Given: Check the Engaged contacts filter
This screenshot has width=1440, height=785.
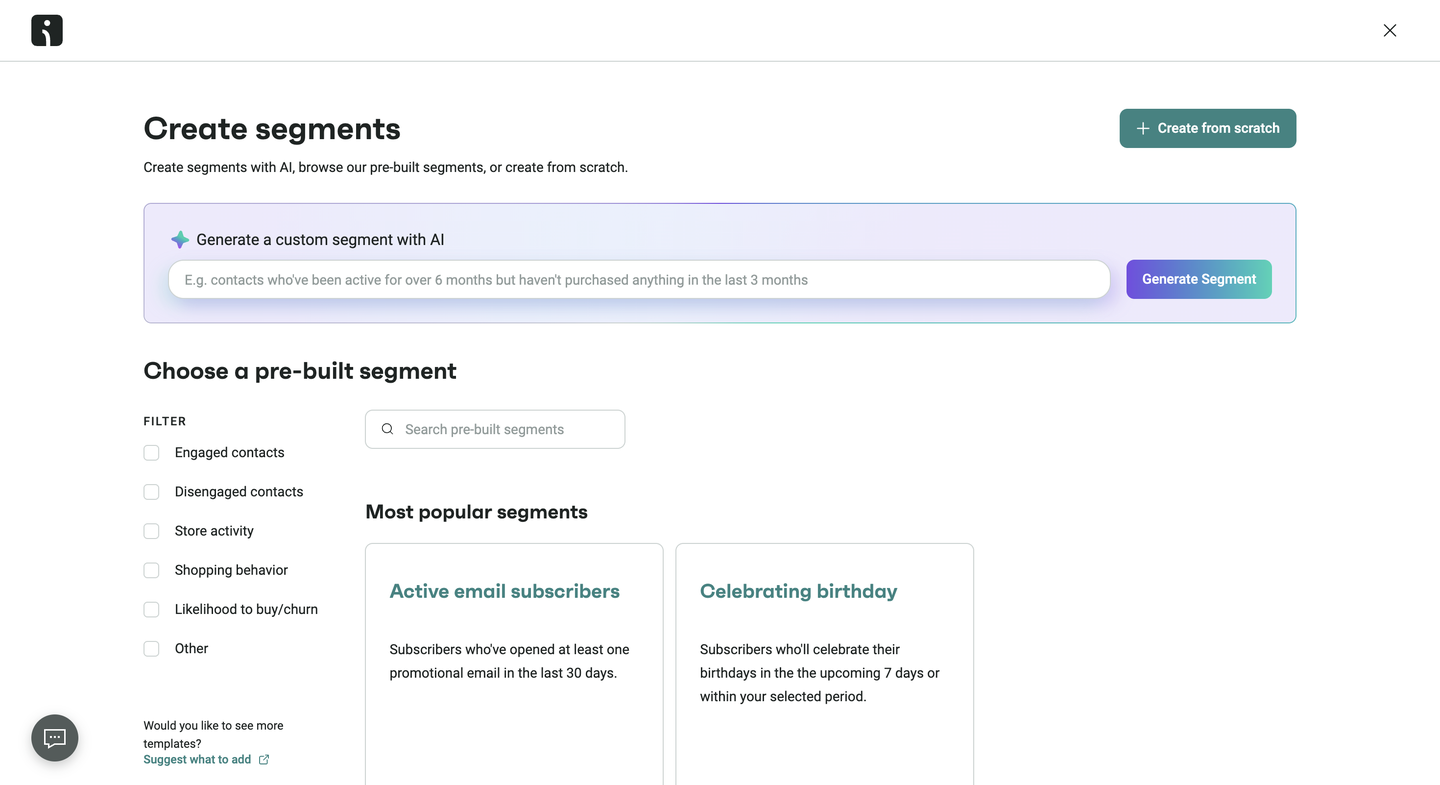Looking at the screenshot, I should [152, 453].
